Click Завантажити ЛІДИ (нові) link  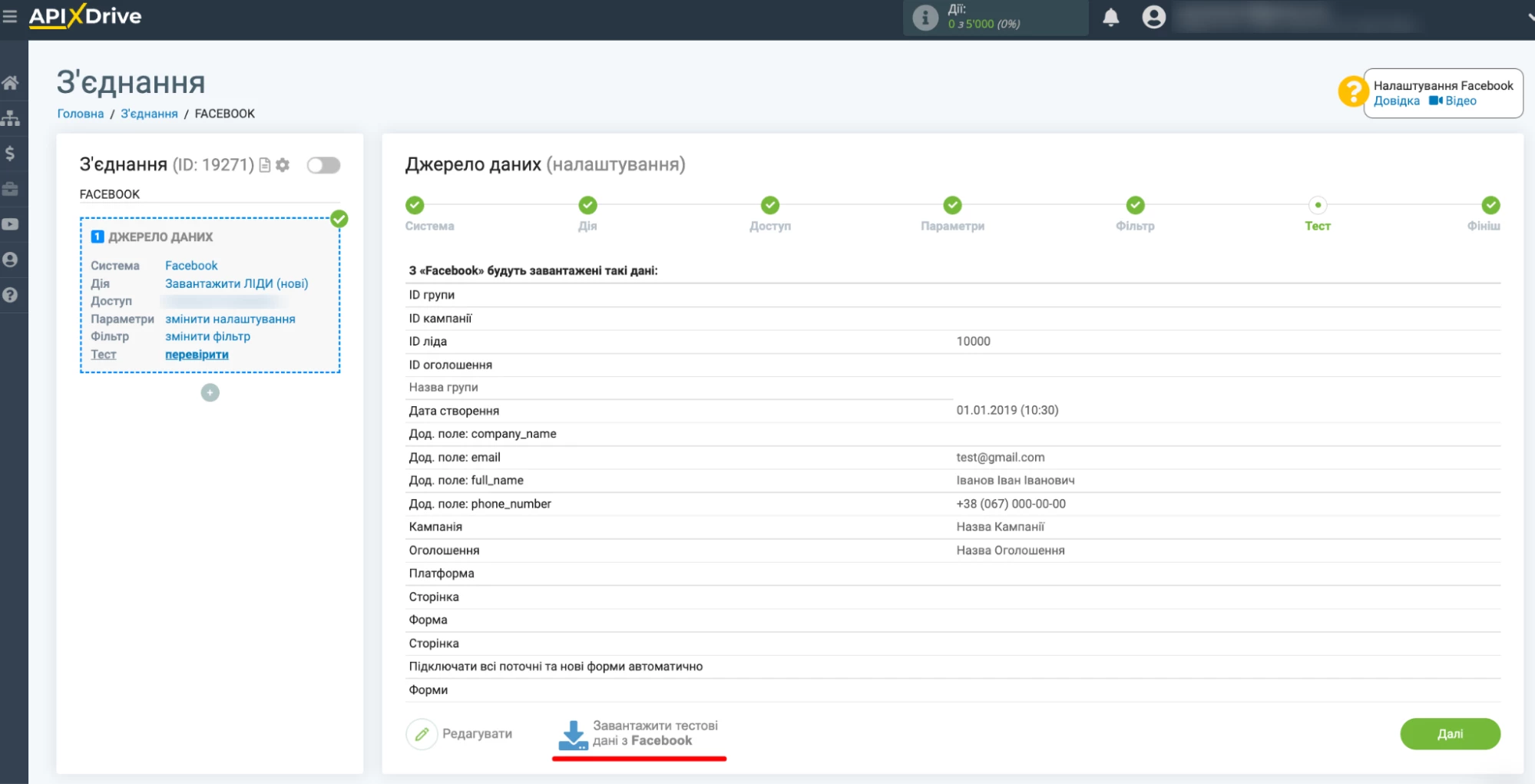point(237,283)
